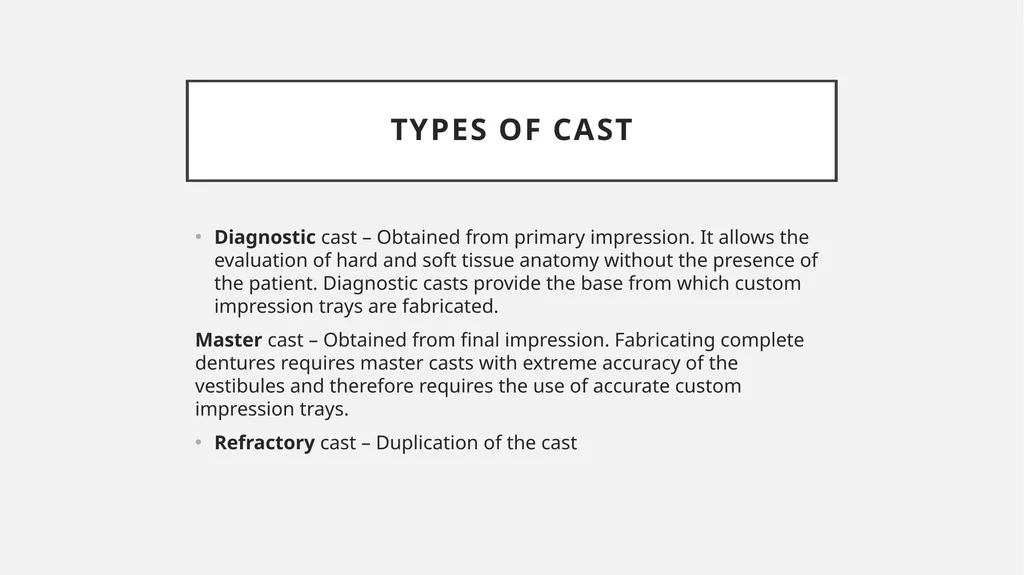Select the bold word Master

pyautogui.click(x=229, y=340)
